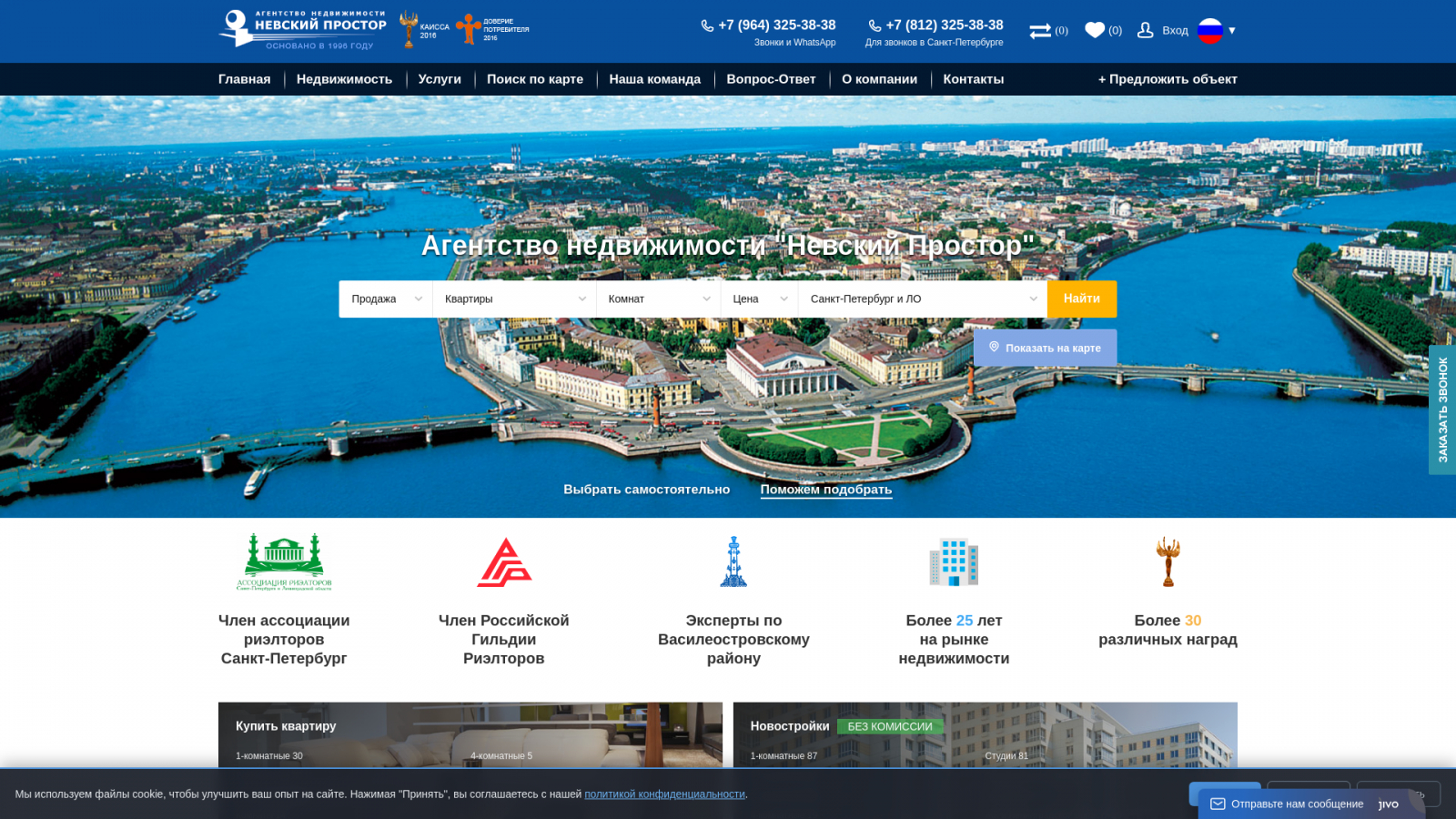Select Поиск по карте in the navigation
This screenshot has height=819, width=1456.
click(x=535, y=79)
